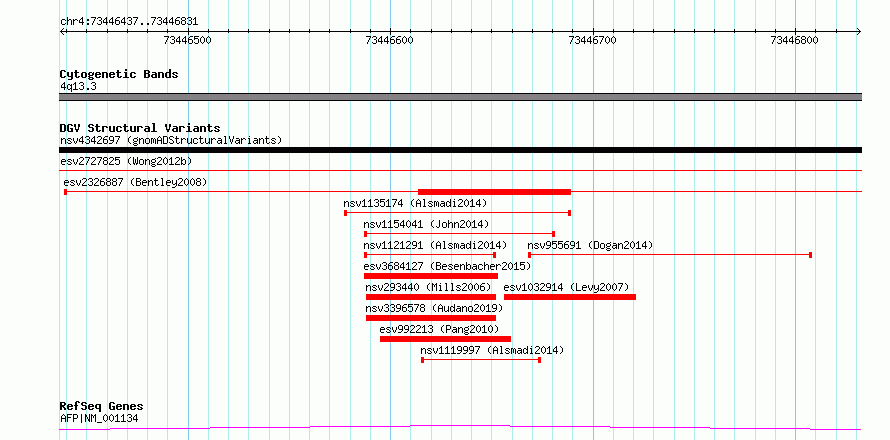The width and height of the screenshot is (890, 440).
Task: Open nsv1121291 (Alsmadi2014) variant label
Action: 435,245
